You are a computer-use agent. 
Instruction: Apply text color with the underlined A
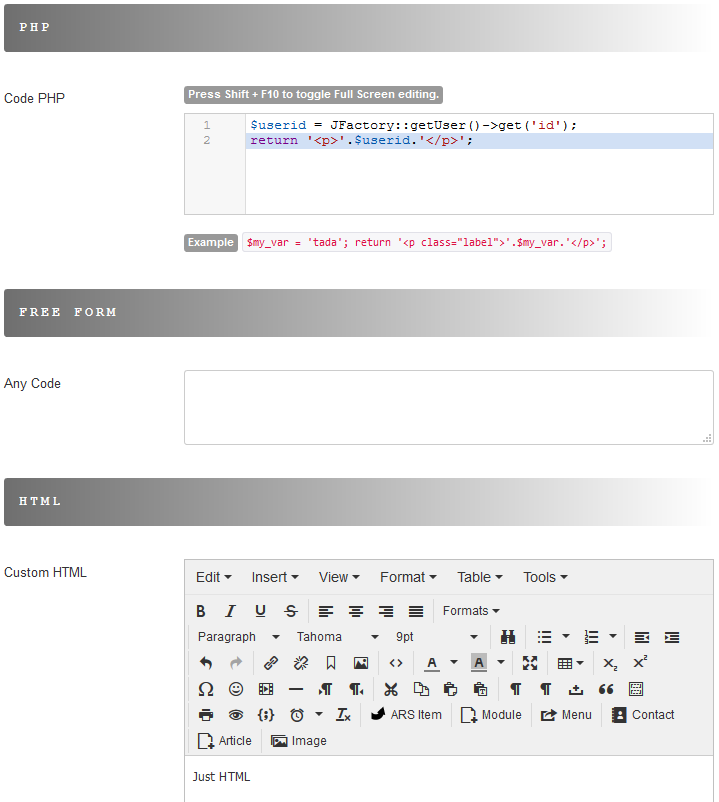tap(432, 663)
